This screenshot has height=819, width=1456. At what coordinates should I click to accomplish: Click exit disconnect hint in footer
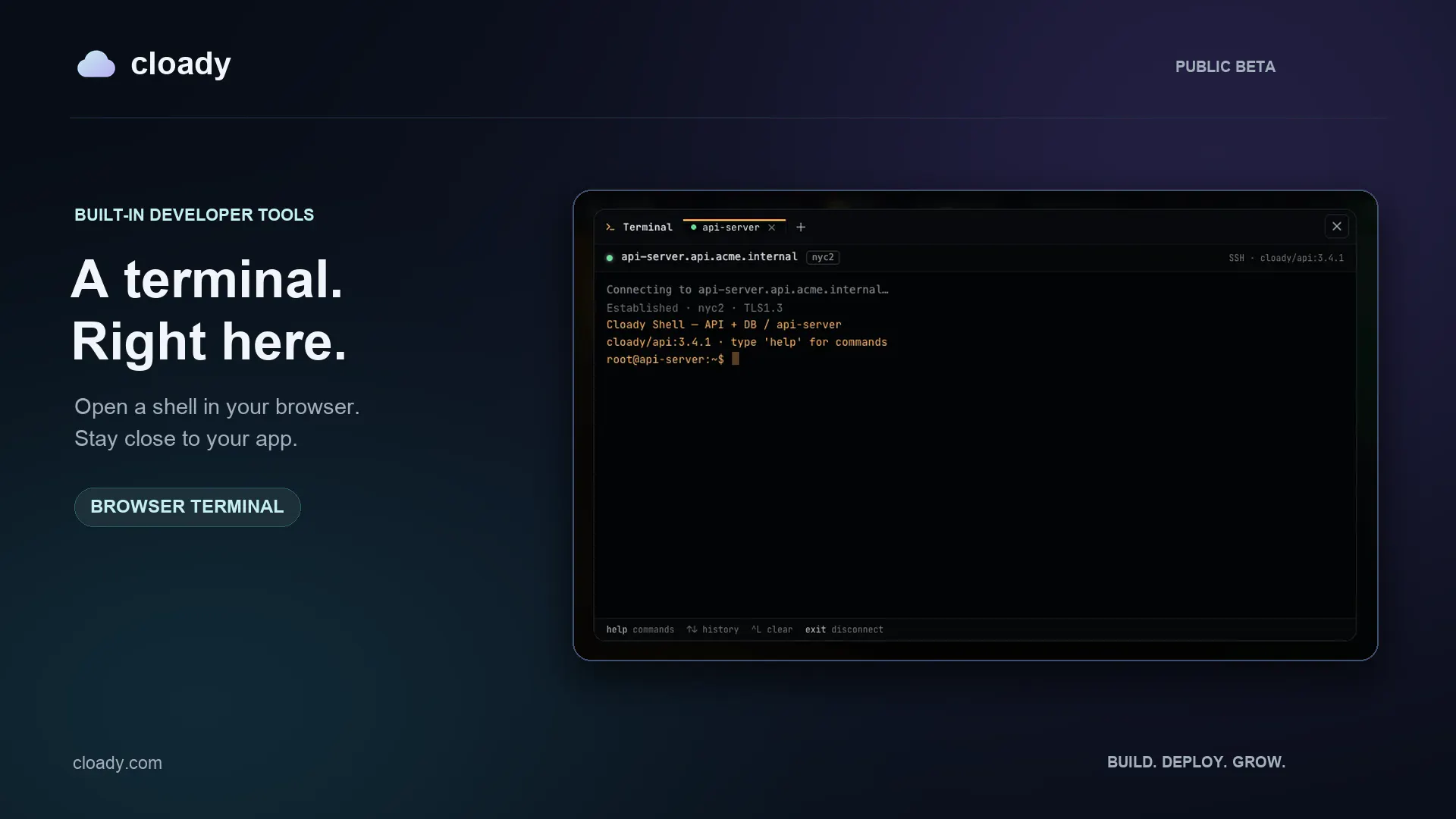[x=844, y=629]
